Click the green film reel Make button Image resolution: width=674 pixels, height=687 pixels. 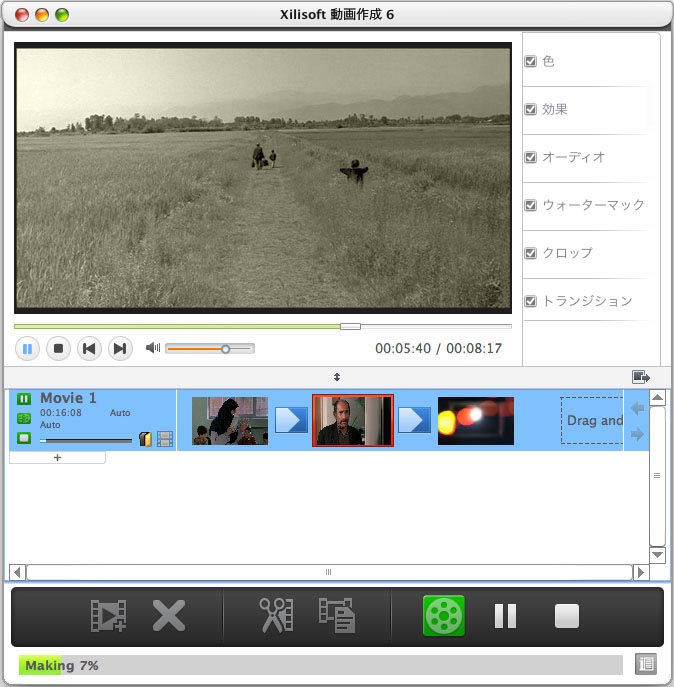coord(444,615)
